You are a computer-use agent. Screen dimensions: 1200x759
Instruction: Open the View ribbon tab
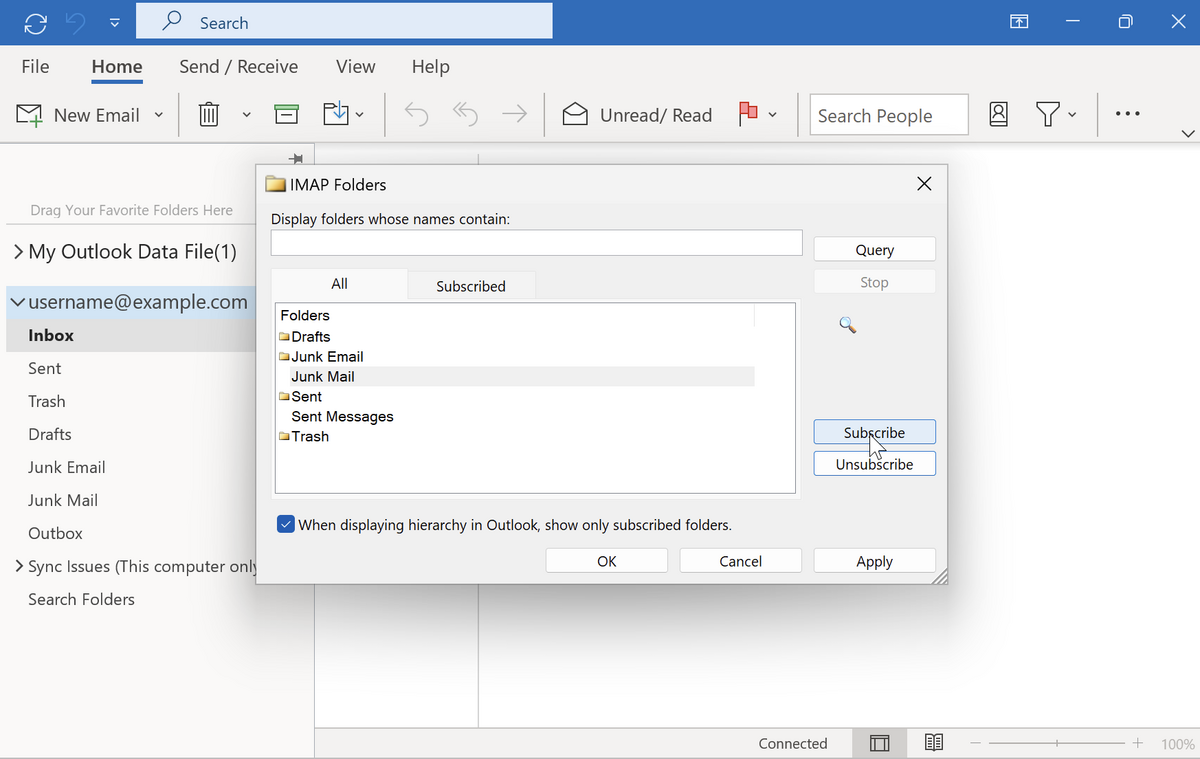[356, 66]
